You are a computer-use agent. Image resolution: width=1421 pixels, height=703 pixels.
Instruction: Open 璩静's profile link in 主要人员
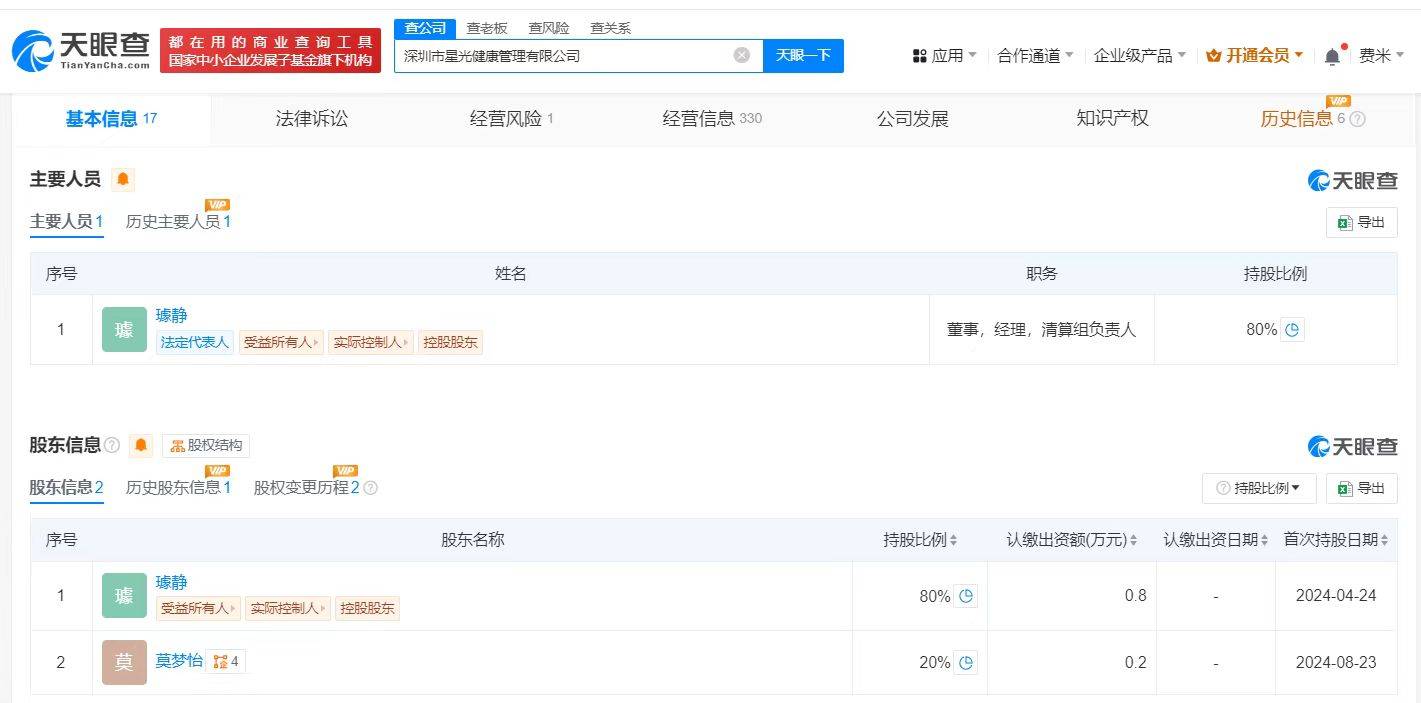click(x=171, y=316)
